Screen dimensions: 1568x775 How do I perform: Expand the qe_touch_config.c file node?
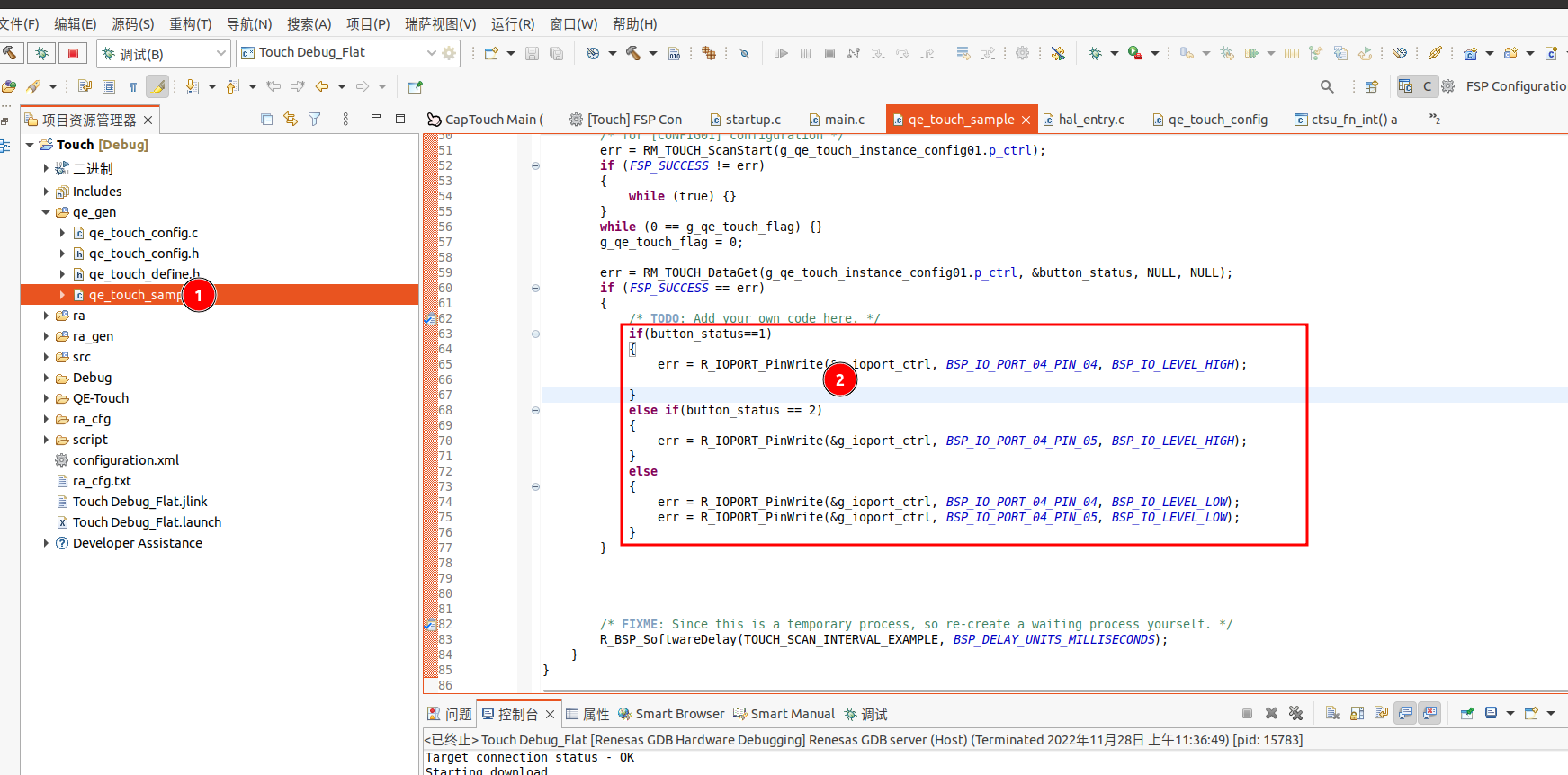point(62,233)
